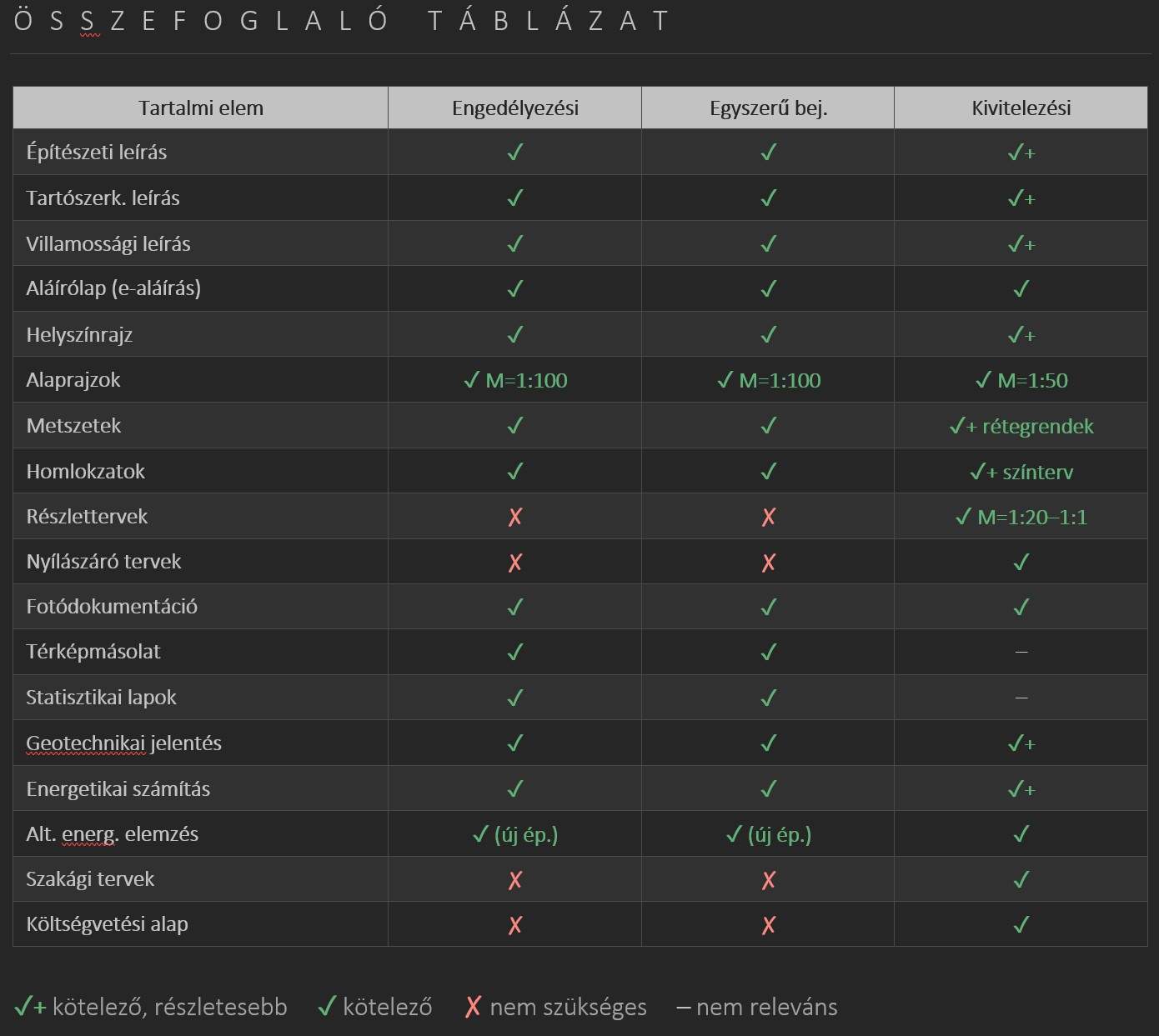Select the Helyszínrajz check-plus mark under Kivitelezési
Screen dimensions: 1159x1036
[1021, 335]
